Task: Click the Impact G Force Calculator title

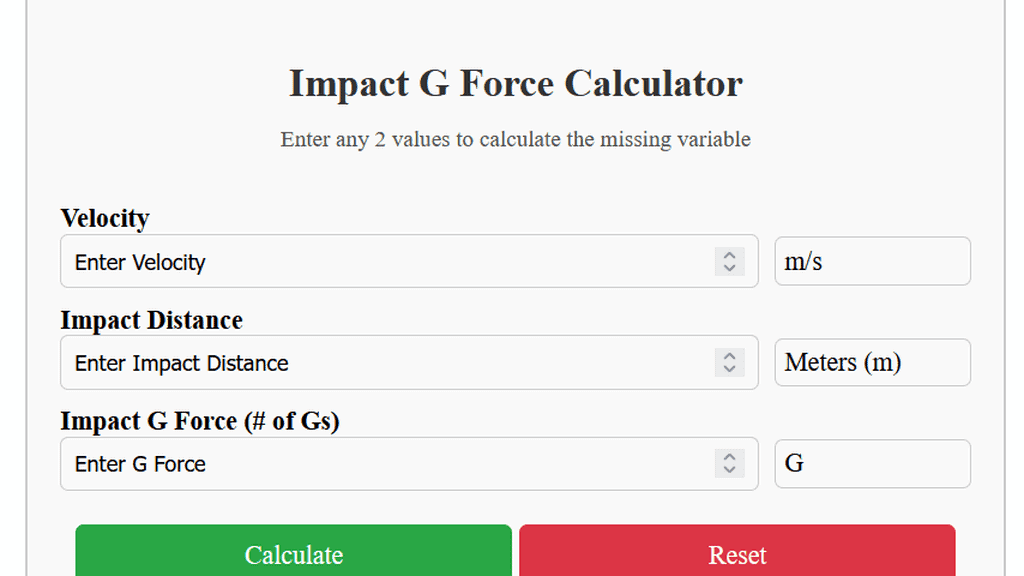Action: click(515, 84)
